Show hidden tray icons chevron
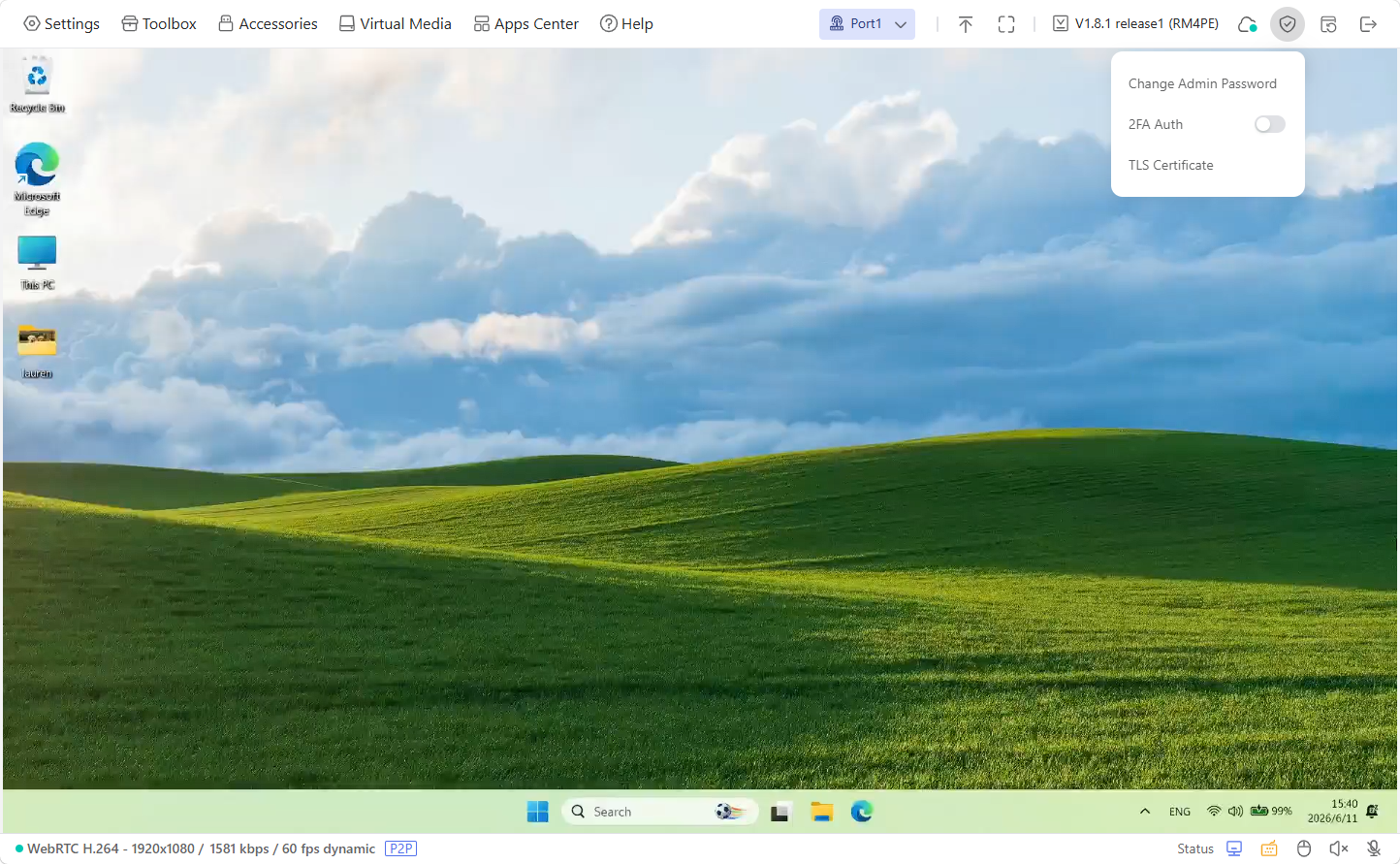This screenshot has height=864, width=1400. pyautogui.click(x=1145, y=812)
